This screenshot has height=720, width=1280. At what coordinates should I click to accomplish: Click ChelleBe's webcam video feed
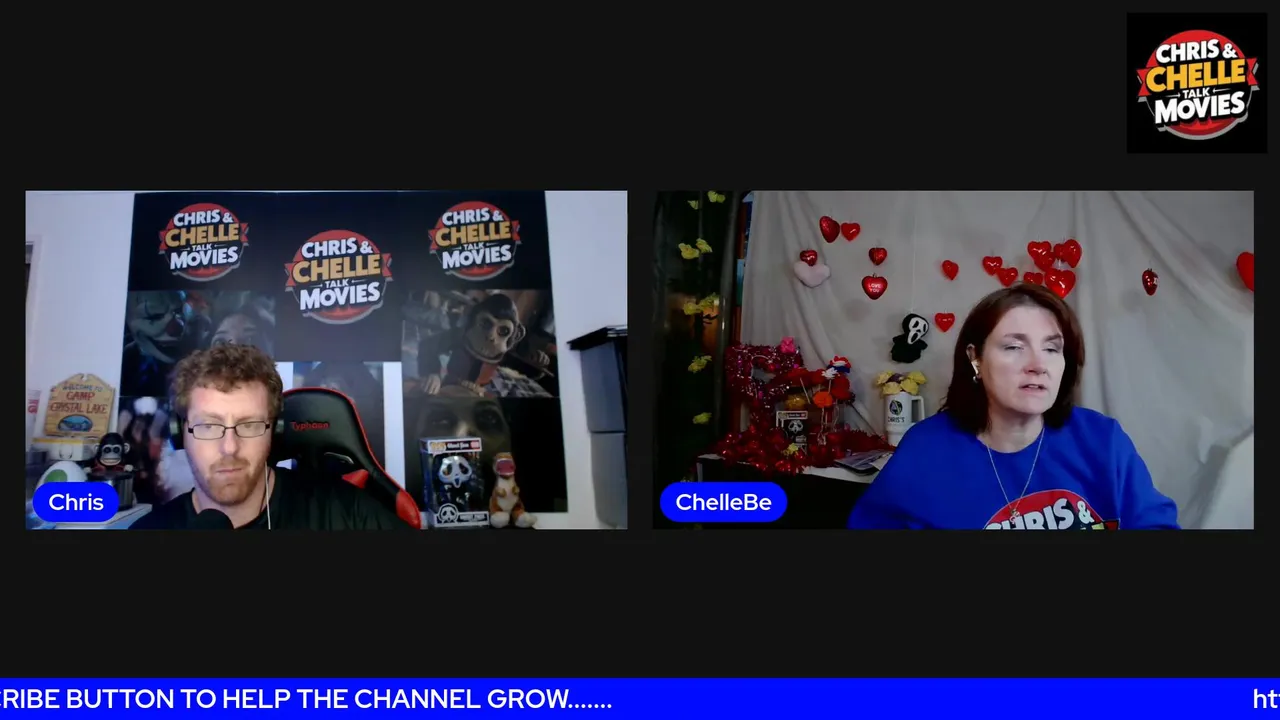click(953, 360)
